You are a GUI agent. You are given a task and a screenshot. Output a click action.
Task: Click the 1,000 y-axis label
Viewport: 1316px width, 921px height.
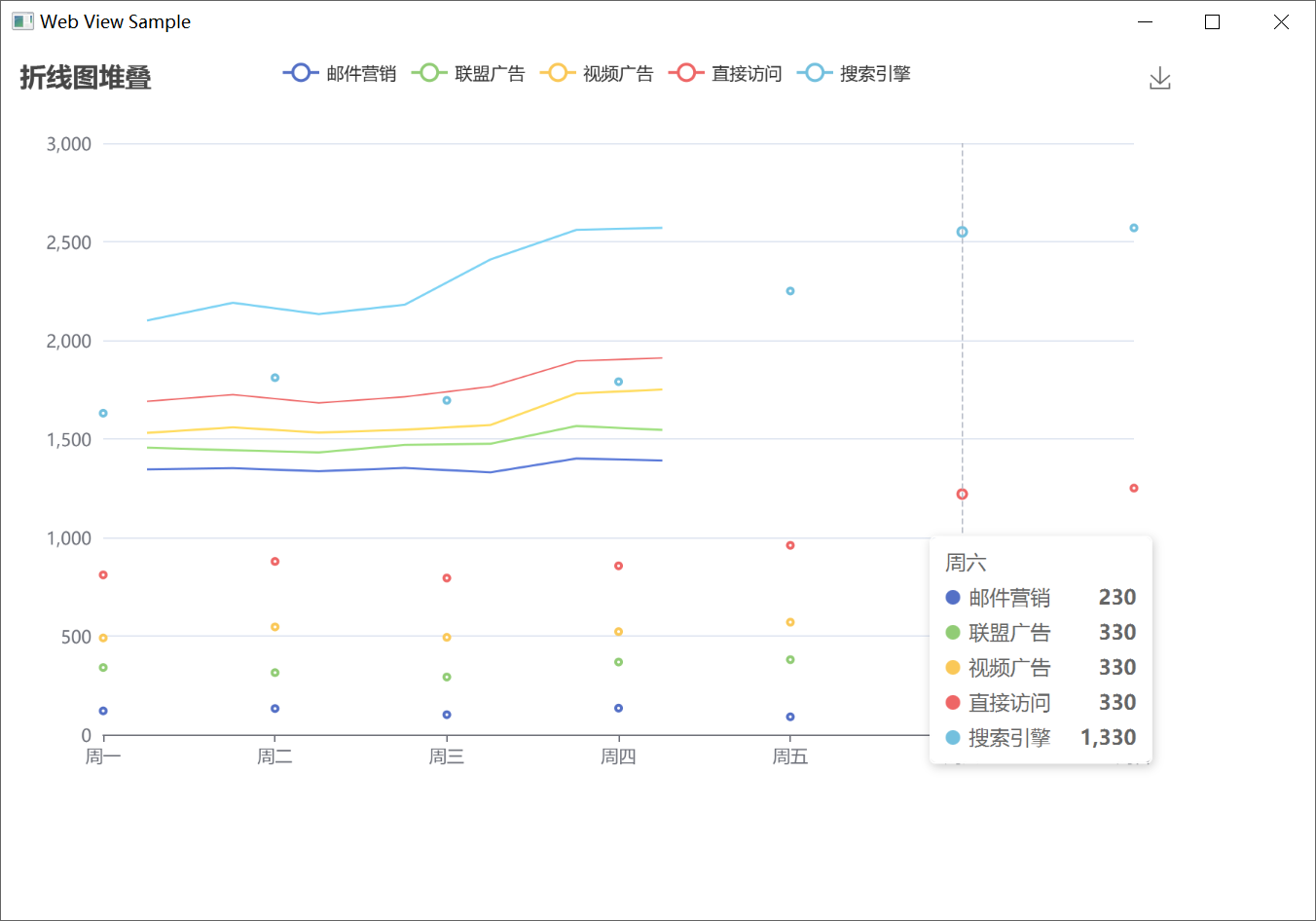[x=69, y=538]
